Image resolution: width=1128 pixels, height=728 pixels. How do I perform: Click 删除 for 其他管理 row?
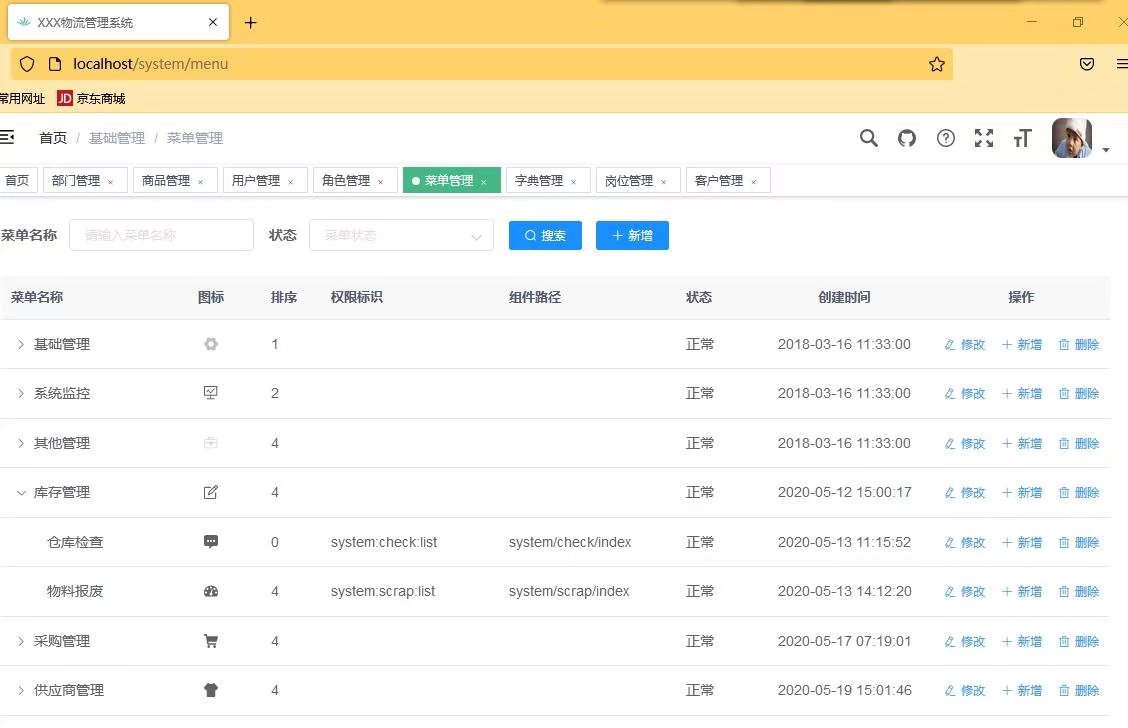(1079, 443)
